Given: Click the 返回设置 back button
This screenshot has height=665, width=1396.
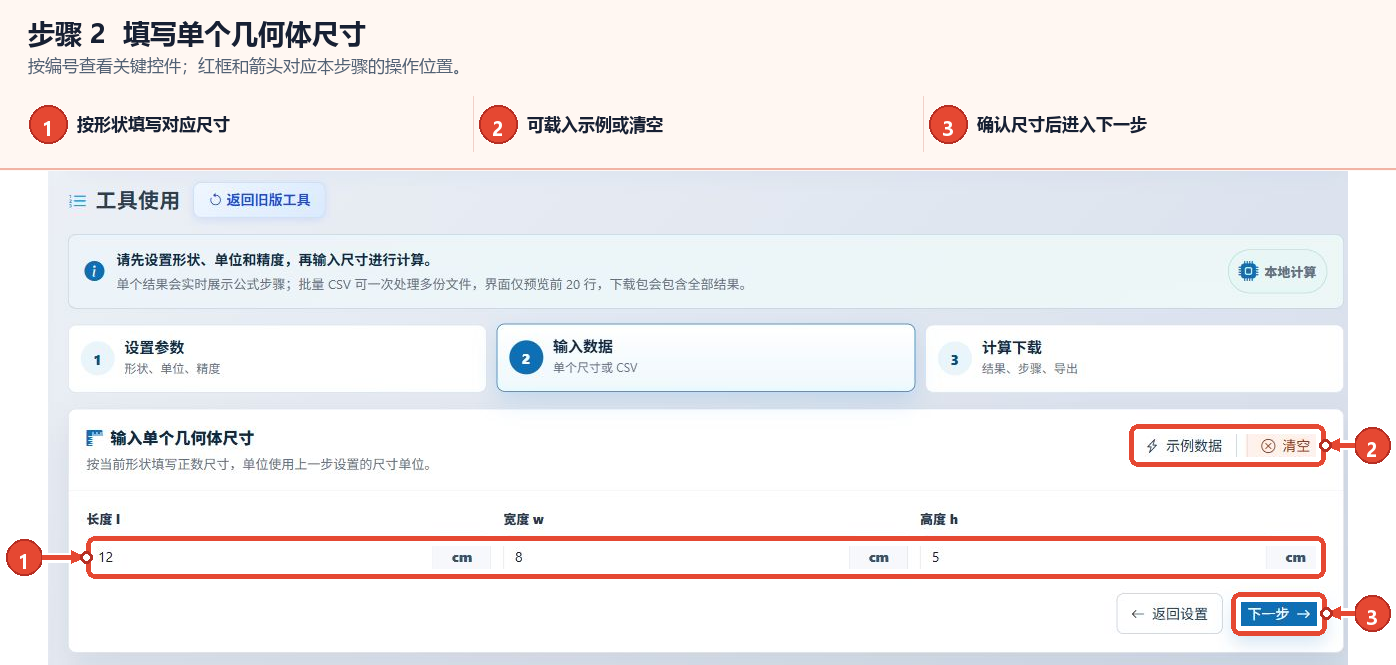Looking at the screenshot, I should pyautogui.click(x=1169, y=614).
